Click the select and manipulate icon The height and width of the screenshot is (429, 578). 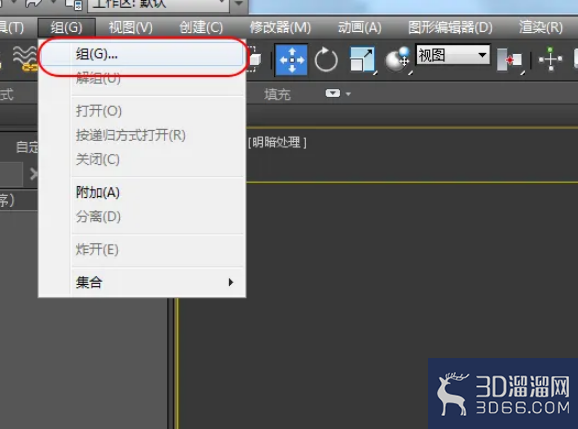pyautogui.click(x=550, y=59)
